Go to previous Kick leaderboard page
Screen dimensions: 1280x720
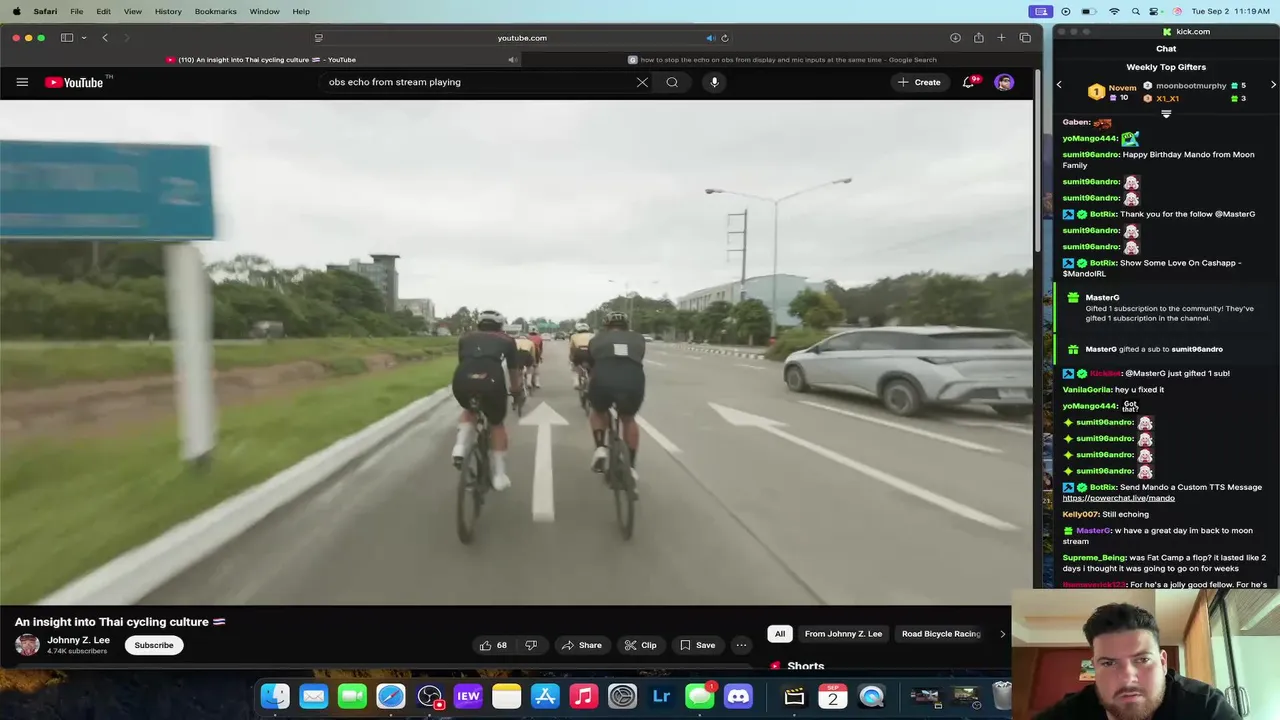[1059, 85]
